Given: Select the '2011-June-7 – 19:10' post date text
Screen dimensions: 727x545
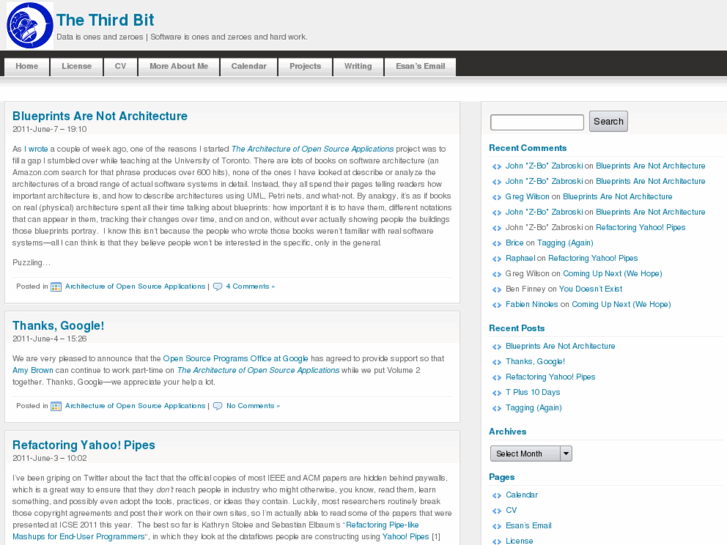Looking at the screenshot, I should coord(50,129).
